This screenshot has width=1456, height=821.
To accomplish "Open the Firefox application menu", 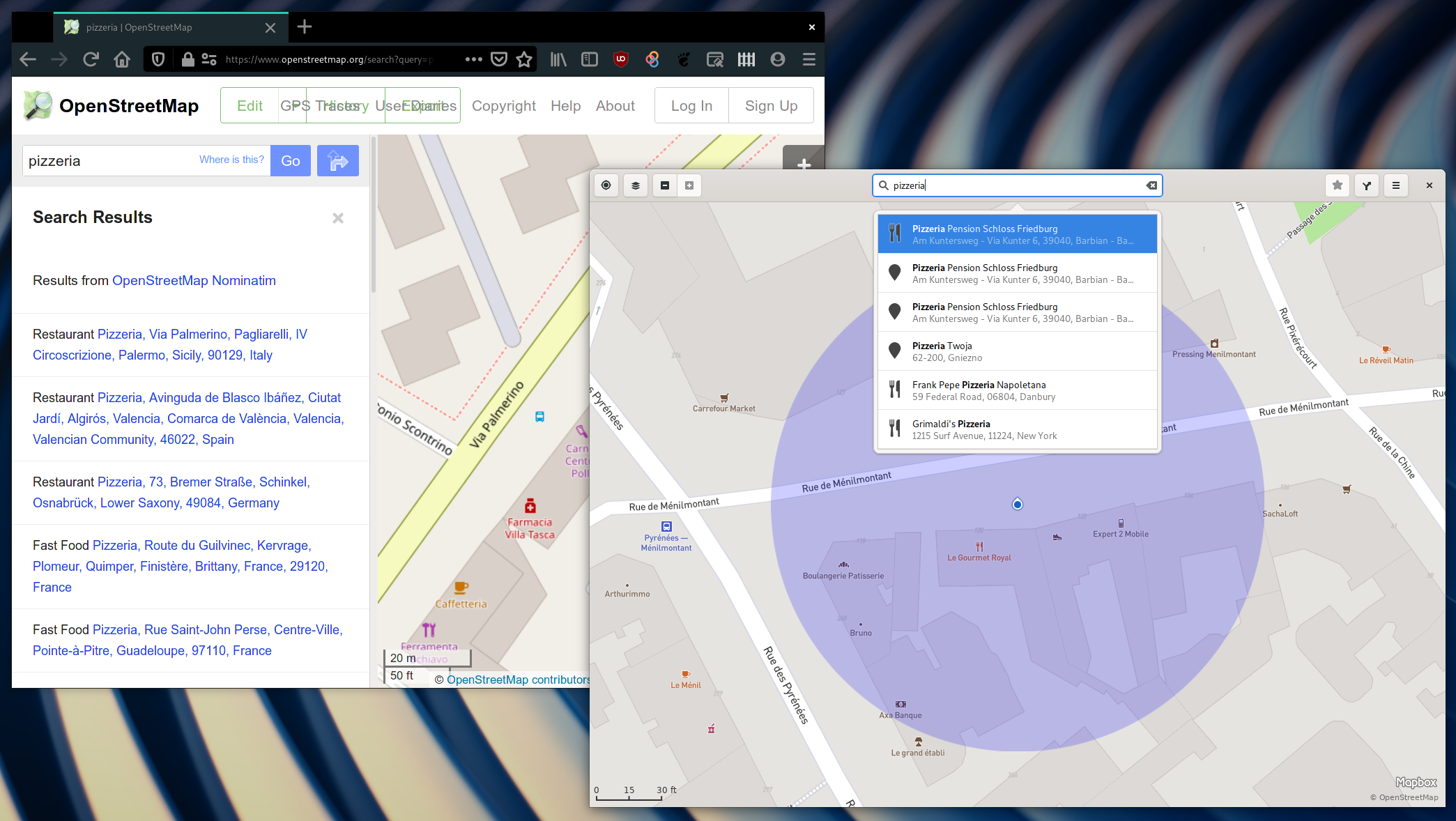I will [809, 59].
